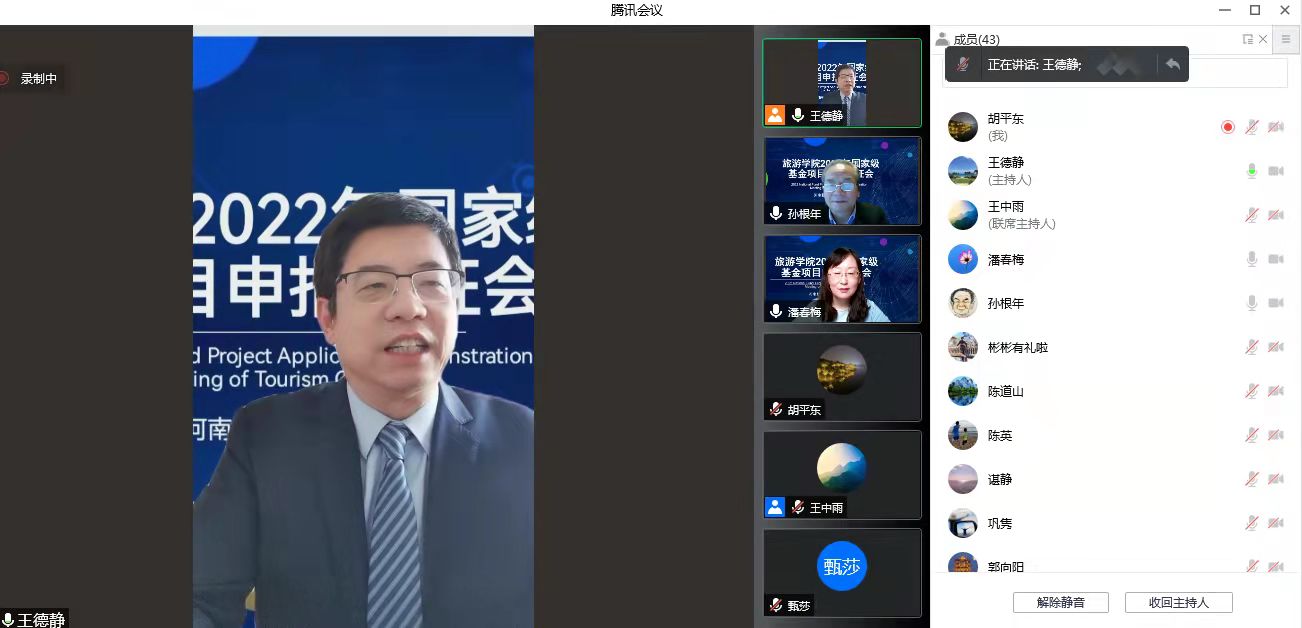Select the 甄莎 participant tile

pos(841,573)
